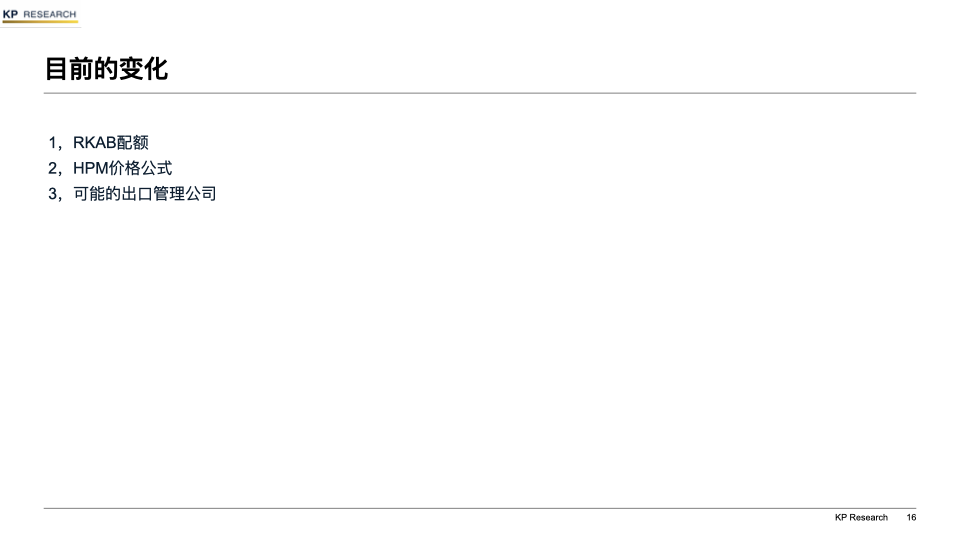Click the "可能的" text starting the third bullet
The width and height of the screenshot is (960, 540).
tap(97, 194)
